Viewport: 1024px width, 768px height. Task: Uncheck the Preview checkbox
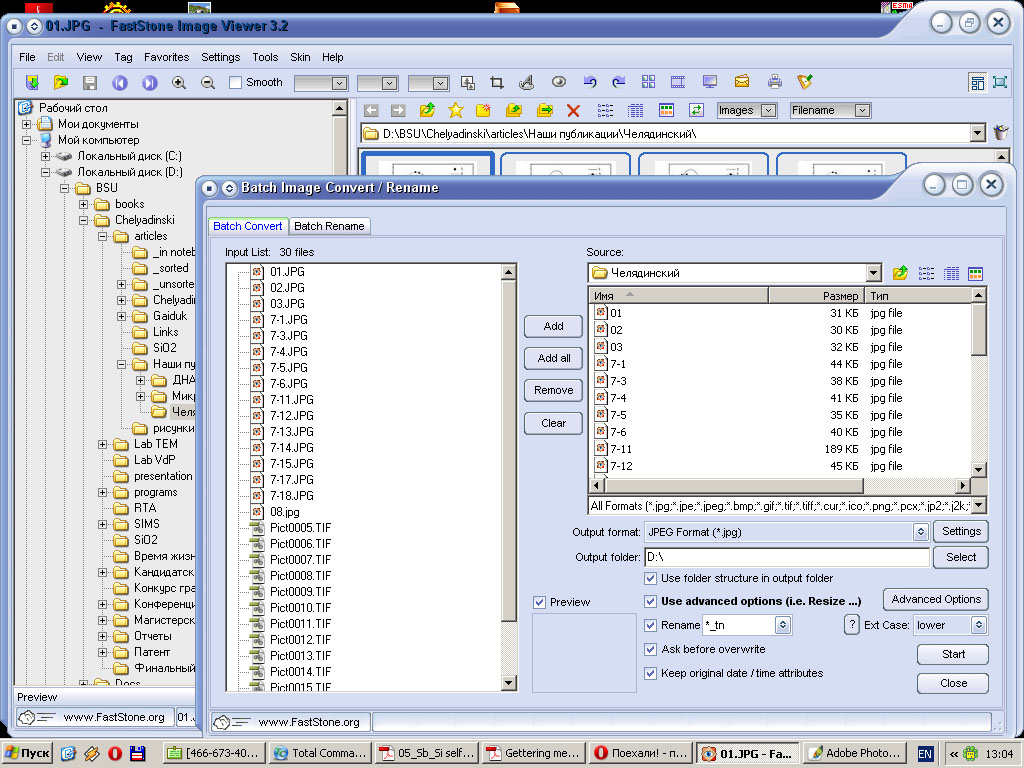tap(540, 602)
